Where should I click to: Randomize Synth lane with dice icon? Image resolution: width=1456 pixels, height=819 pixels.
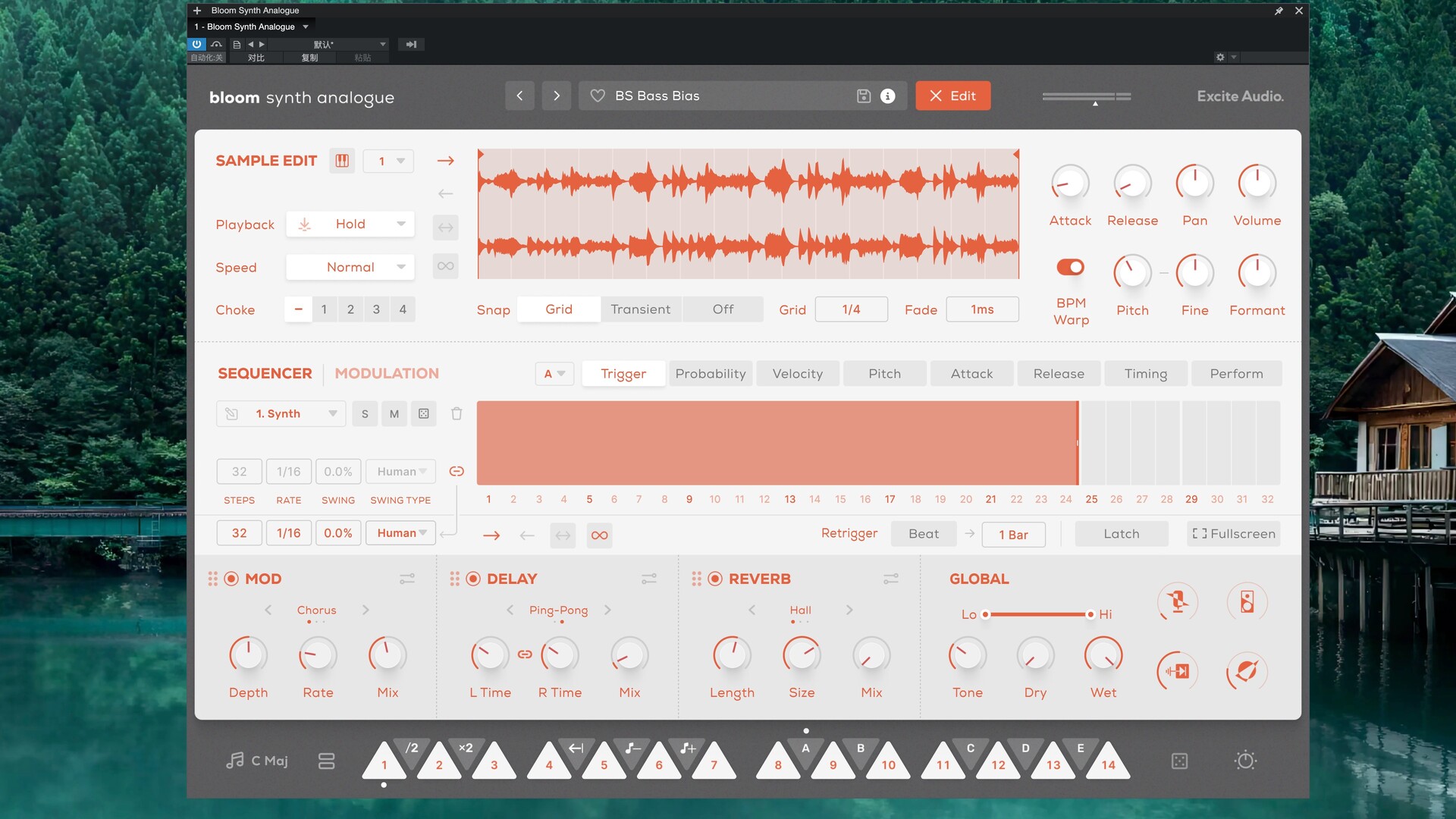click(424, 413)
